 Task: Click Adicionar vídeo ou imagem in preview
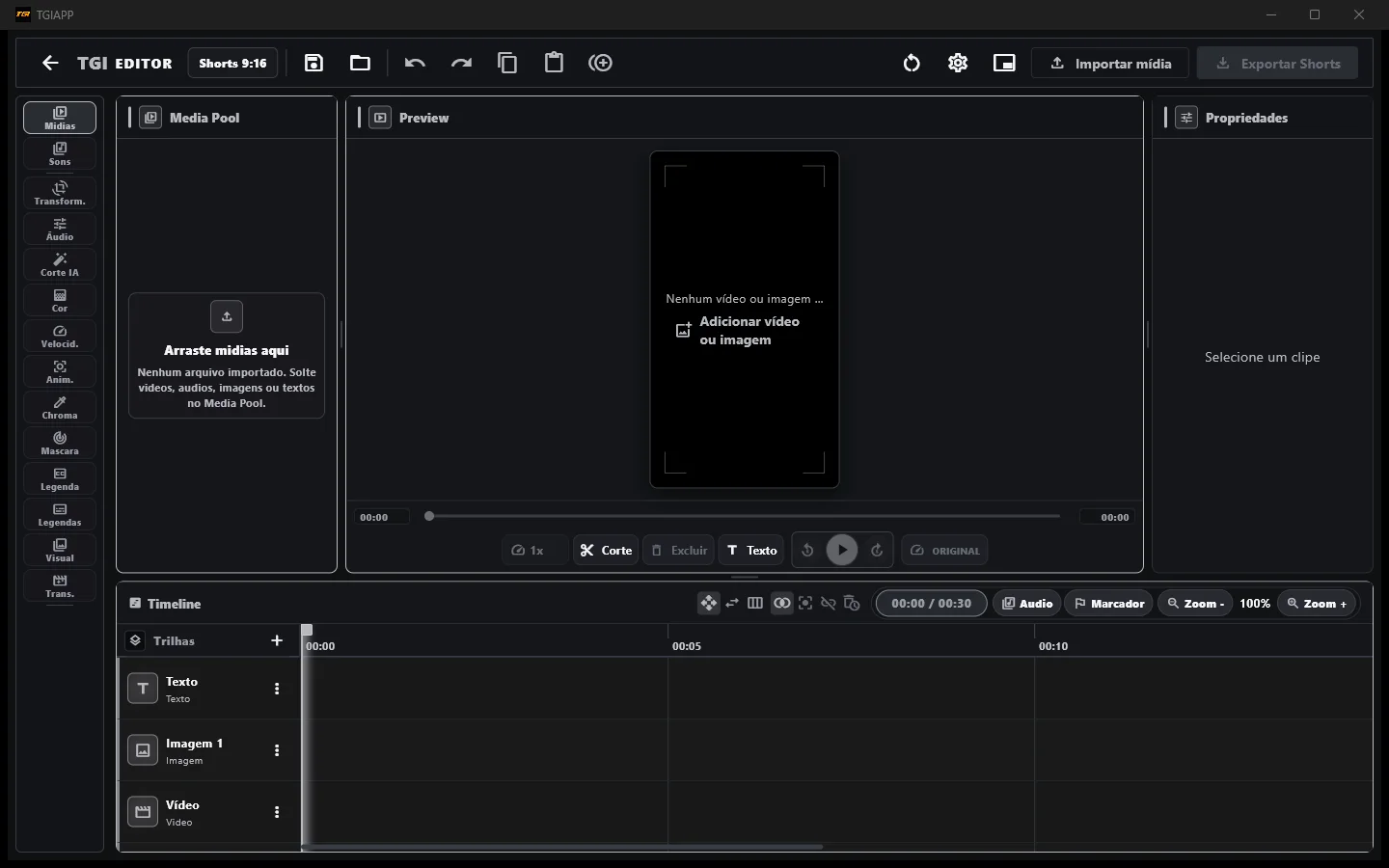click(x=738, y=331)
